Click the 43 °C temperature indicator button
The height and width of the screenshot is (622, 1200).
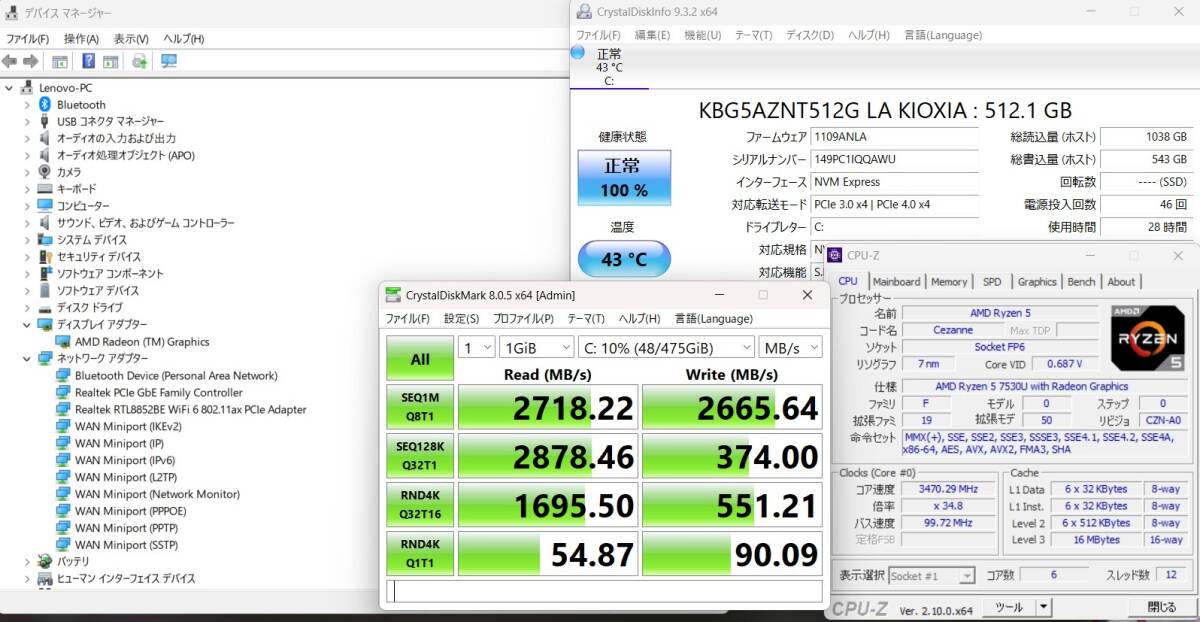pyautogui.click(x=624, y=260)
